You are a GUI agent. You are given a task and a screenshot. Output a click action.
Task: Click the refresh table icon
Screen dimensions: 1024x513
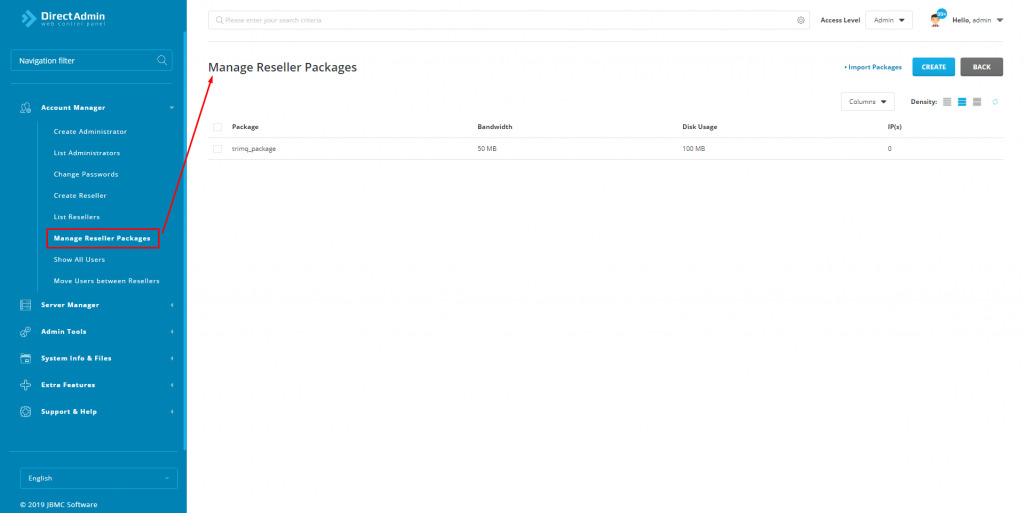(x=995, y=102)
